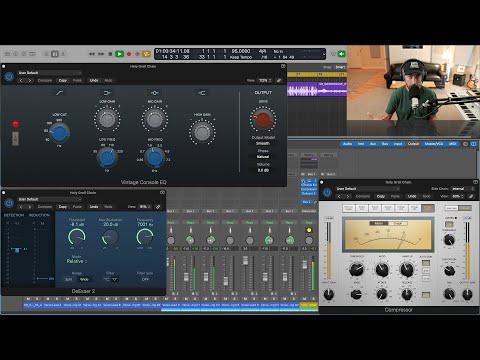The image size is (480, 360).
Task: Click the Compressor Make Up knob
Action: coord(407,269)
